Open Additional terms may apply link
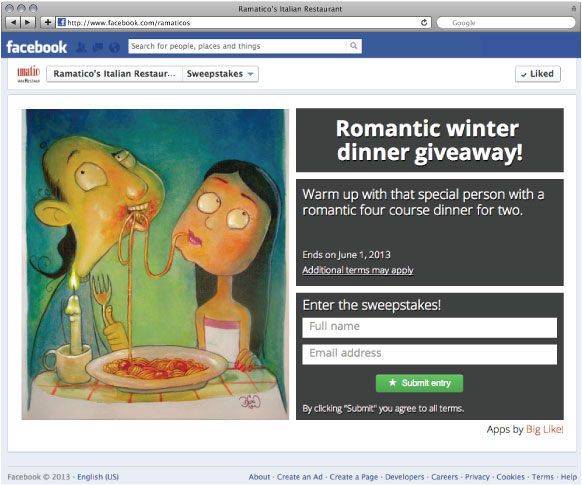The image size is (582, 485). [358, 270]
